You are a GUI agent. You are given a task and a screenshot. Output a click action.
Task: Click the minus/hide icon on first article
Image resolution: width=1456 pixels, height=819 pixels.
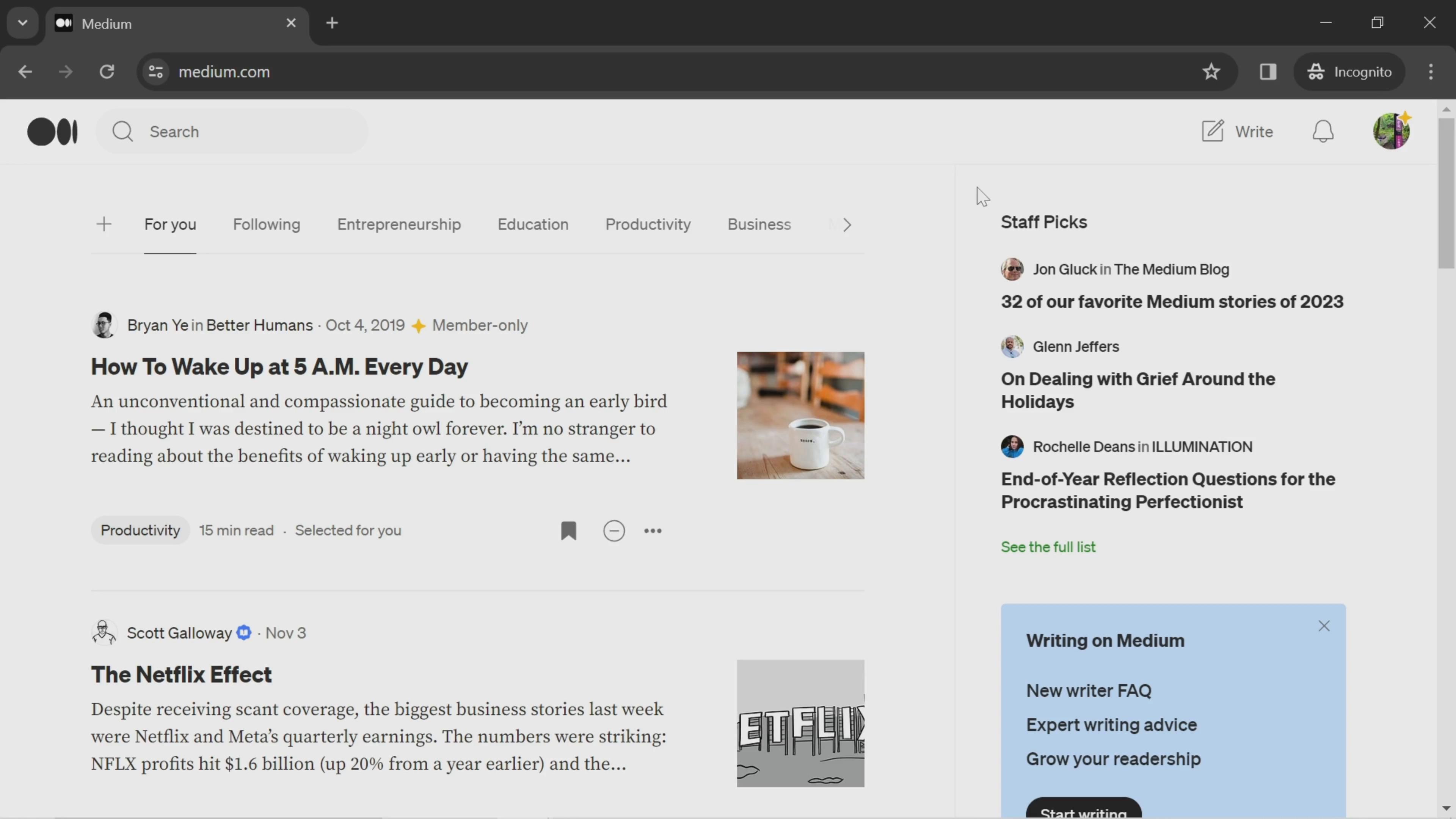click(x=614, y=530)
